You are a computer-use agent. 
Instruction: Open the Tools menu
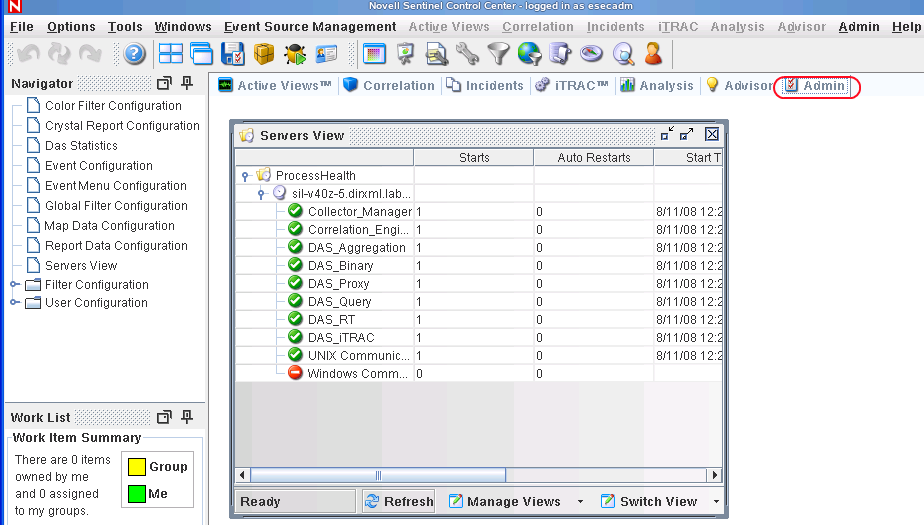[125, 27]
